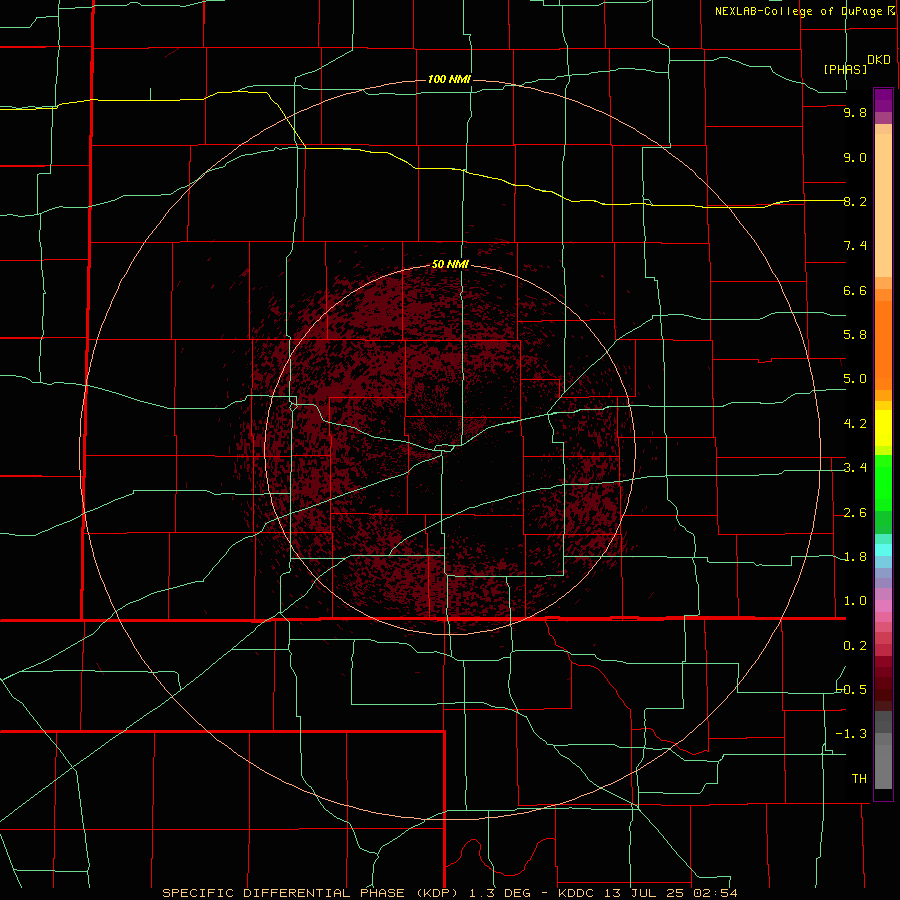Click the 0.2 value on the color scale
The image size is (900, 900).
point(855,646)
